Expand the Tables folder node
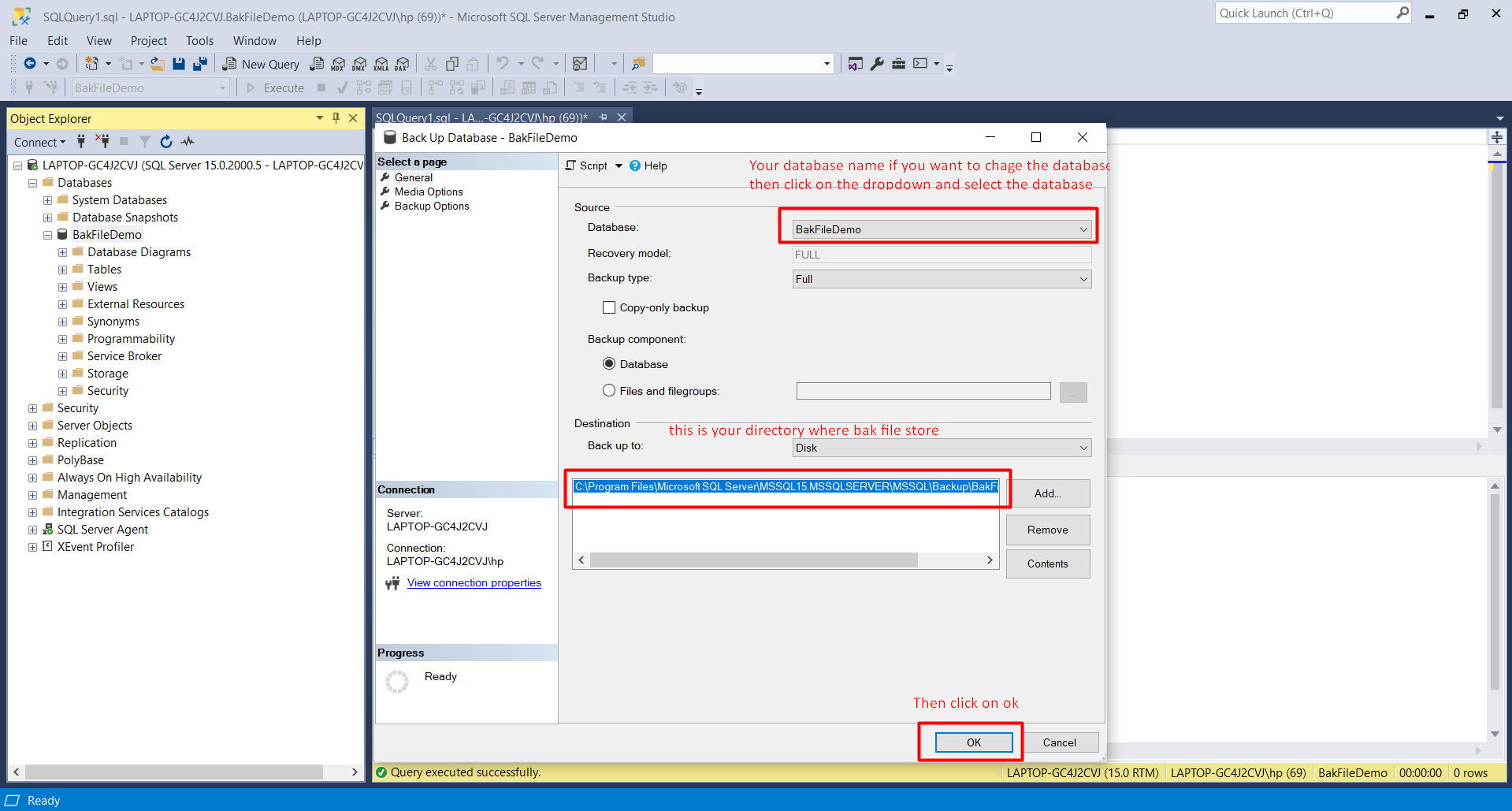 point(63,270)
